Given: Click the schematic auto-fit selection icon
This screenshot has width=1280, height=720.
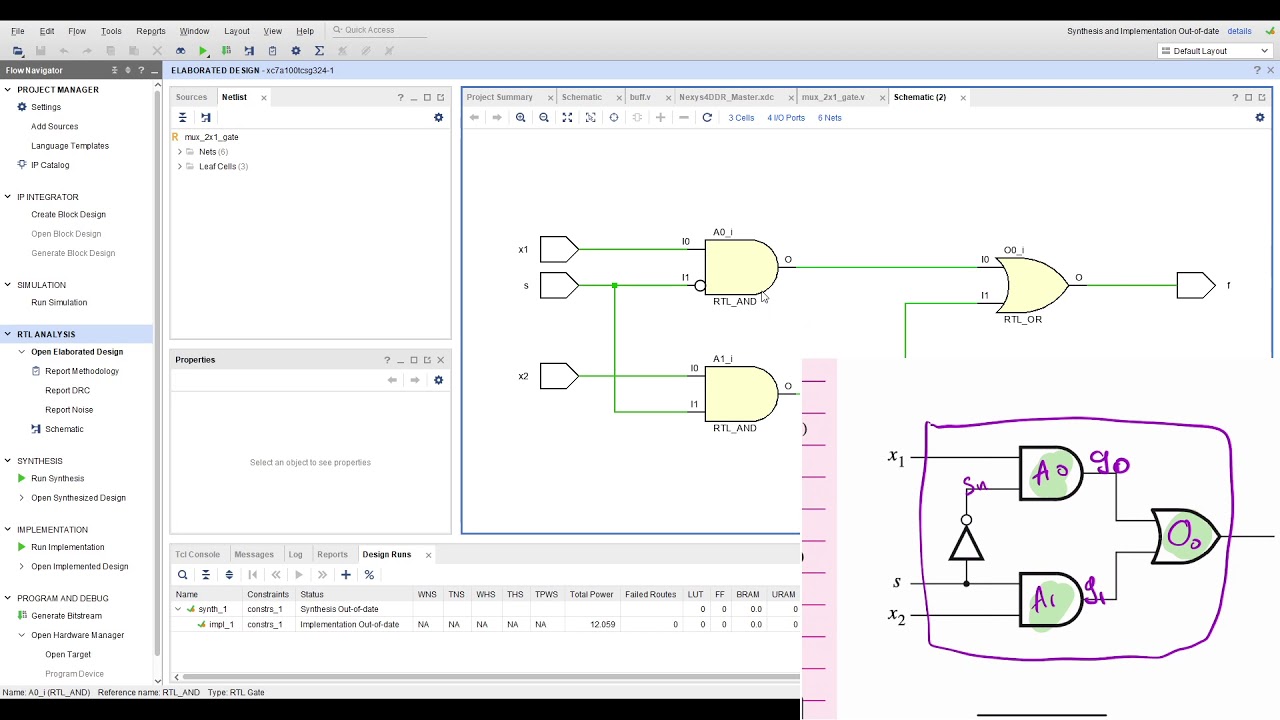Looking at the screenshot, I should (614, 118).
